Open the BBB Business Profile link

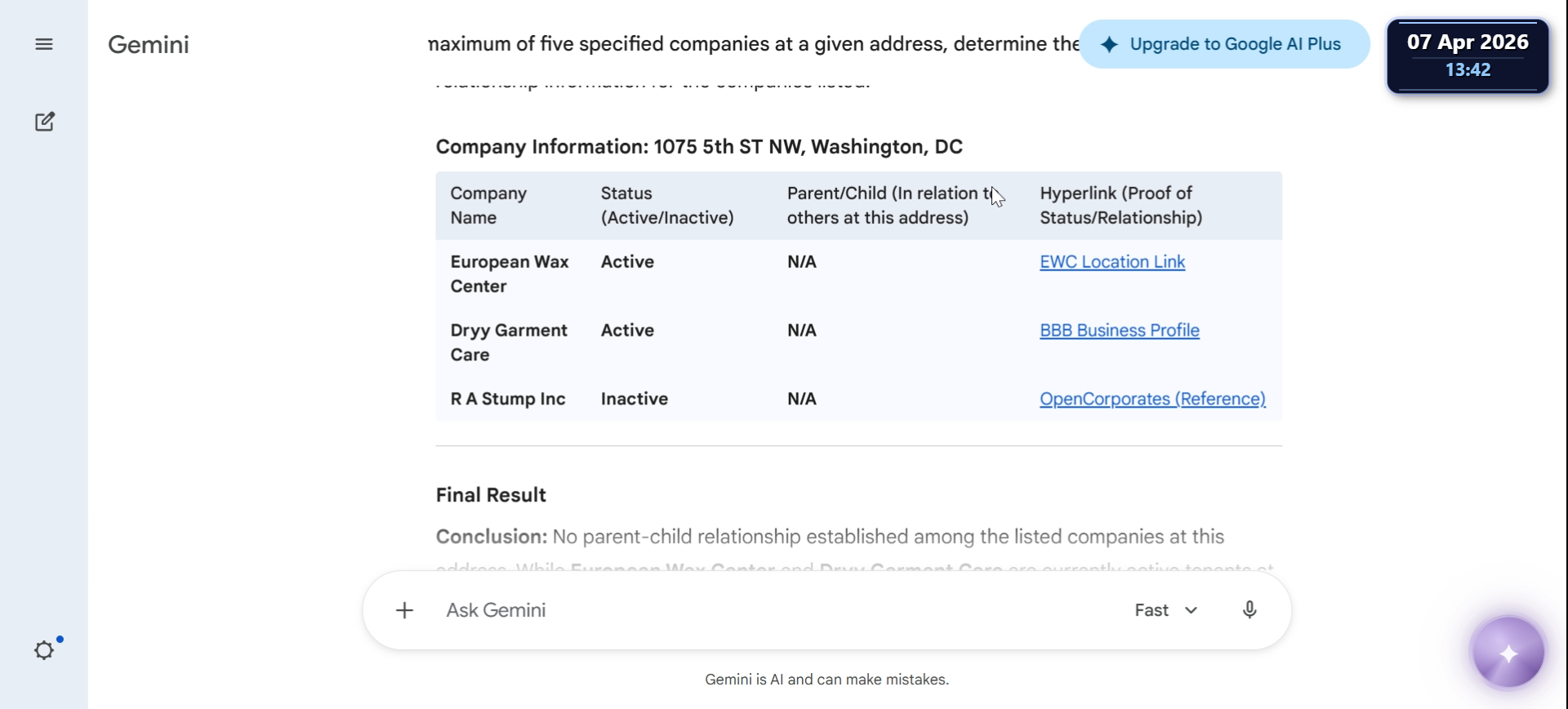1119,331
